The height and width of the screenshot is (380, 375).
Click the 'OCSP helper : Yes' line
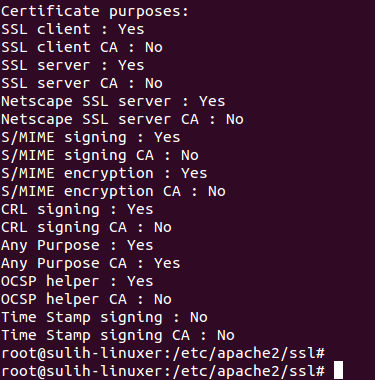(x=77, y=281)
